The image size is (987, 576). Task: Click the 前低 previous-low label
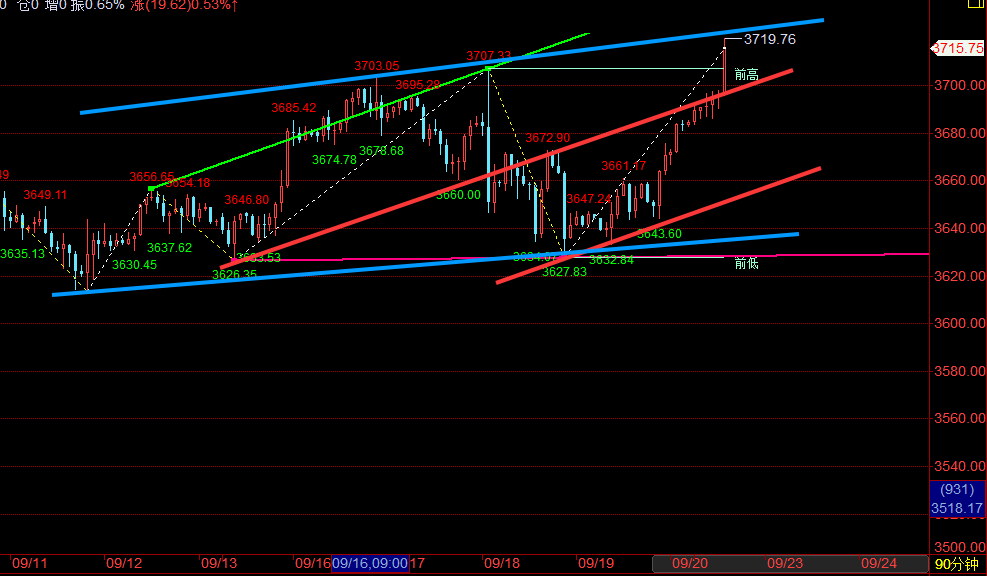tap(746, 263)
